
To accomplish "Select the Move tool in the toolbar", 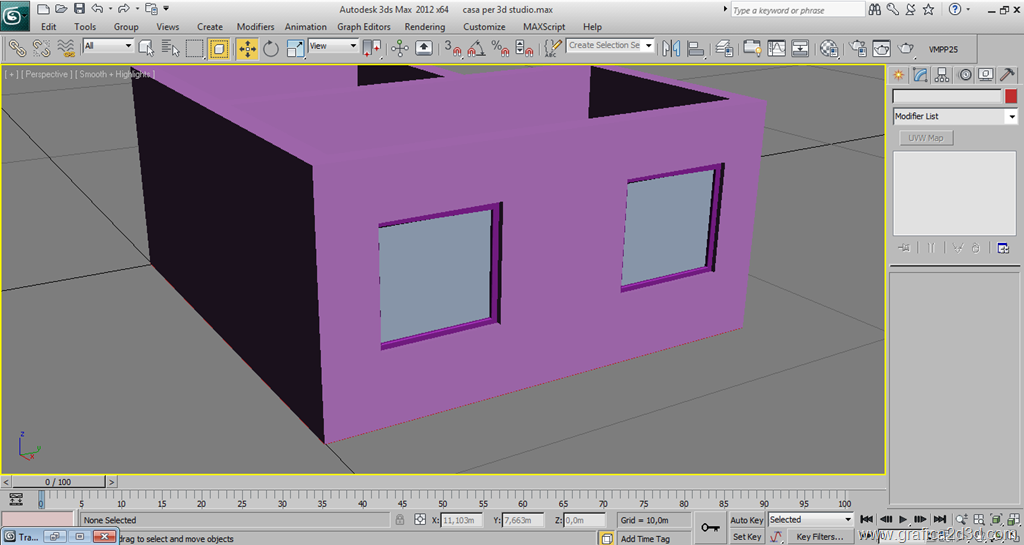I will (247, 48).
